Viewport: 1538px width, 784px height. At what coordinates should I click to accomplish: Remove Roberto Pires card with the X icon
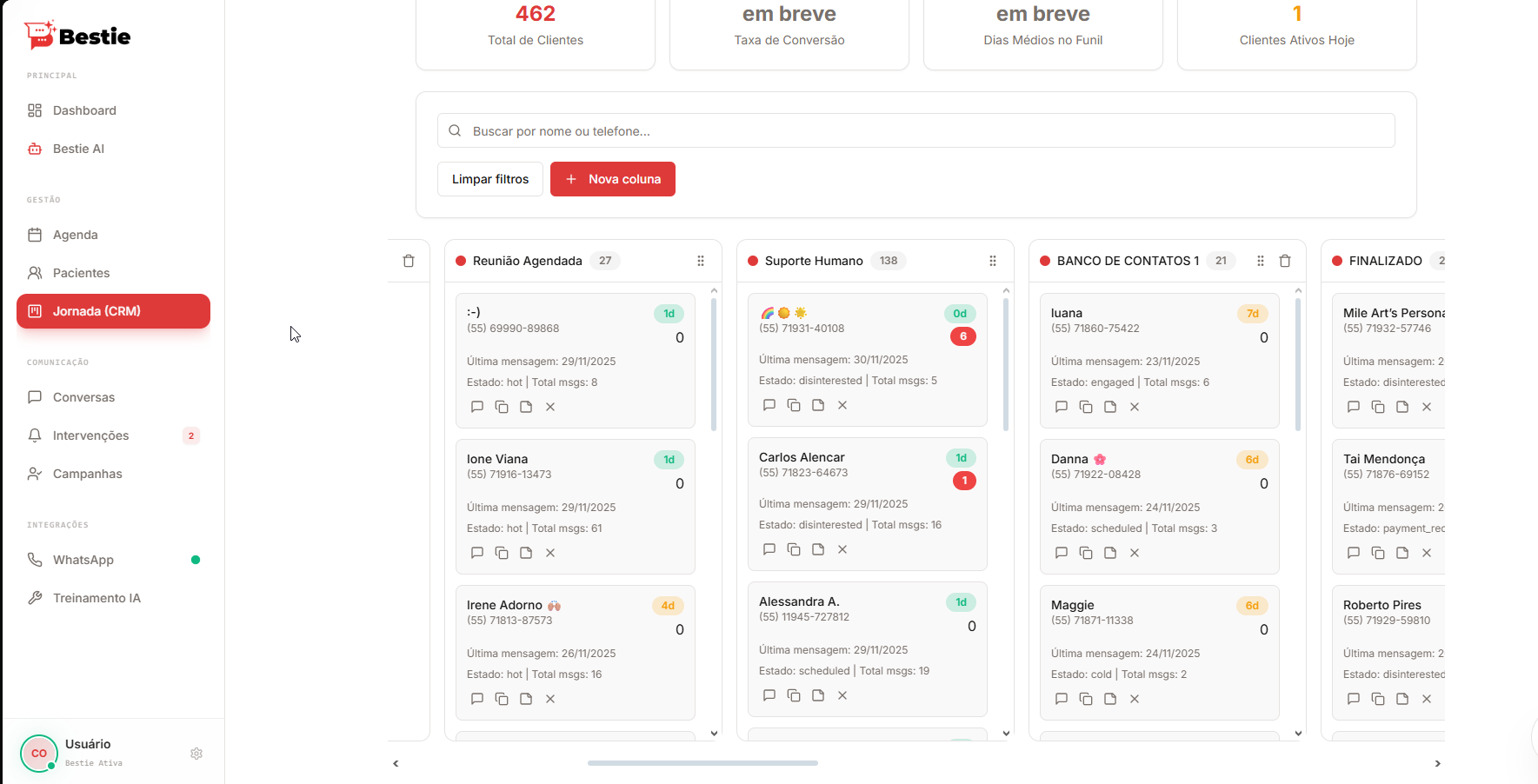[x=1426, y=699]
